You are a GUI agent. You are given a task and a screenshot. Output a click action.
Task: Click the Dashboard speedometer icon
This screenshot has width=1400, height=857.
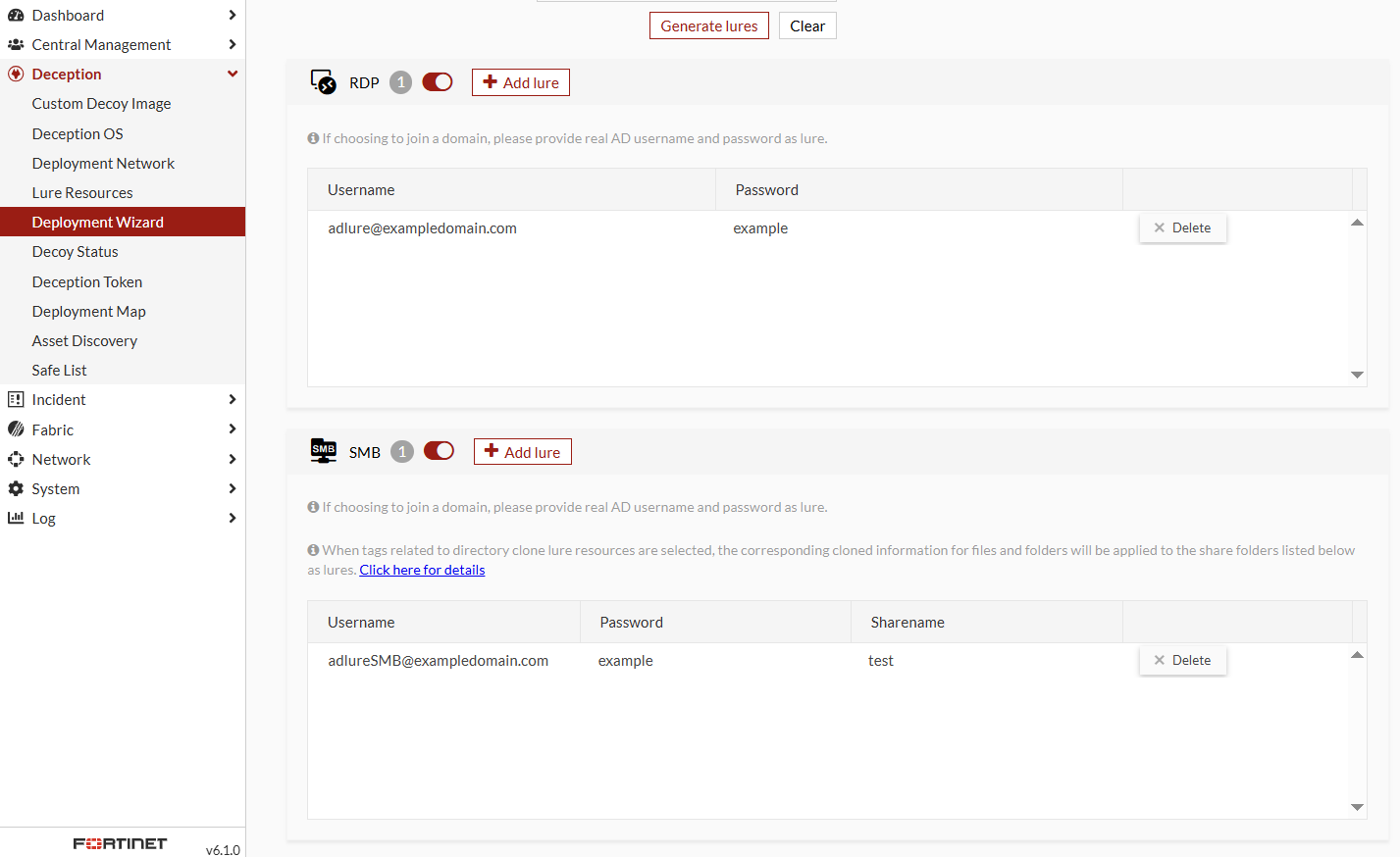pos(16,15)
